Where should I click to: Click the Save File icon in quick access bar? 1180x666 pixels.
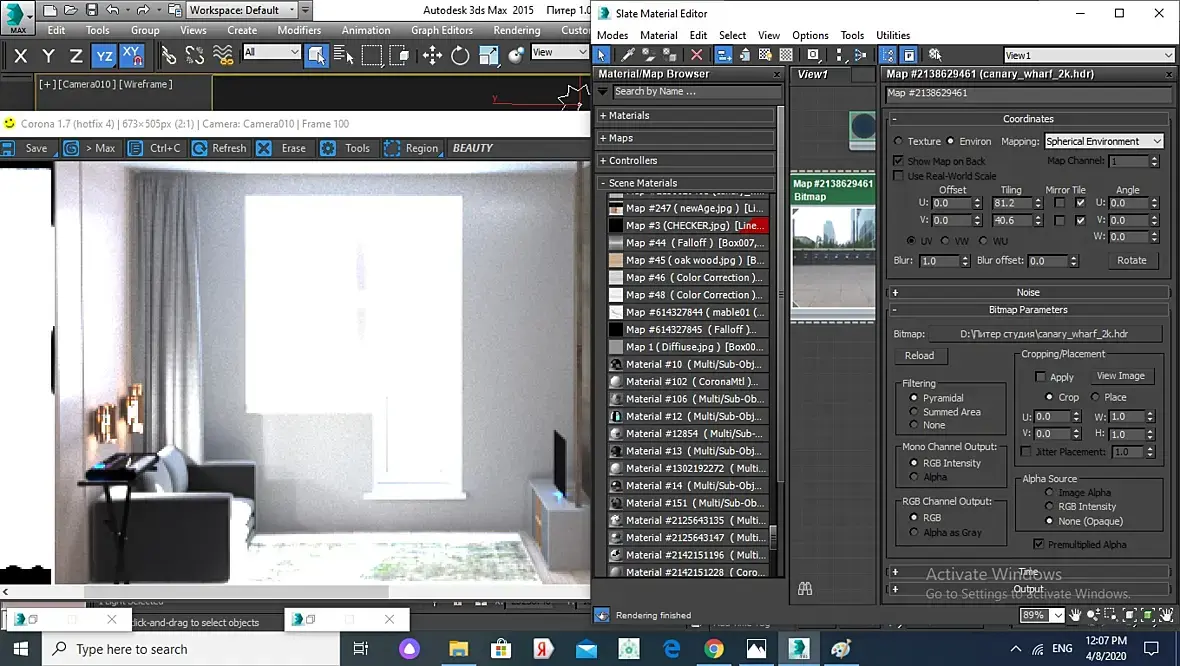point(92,10)
